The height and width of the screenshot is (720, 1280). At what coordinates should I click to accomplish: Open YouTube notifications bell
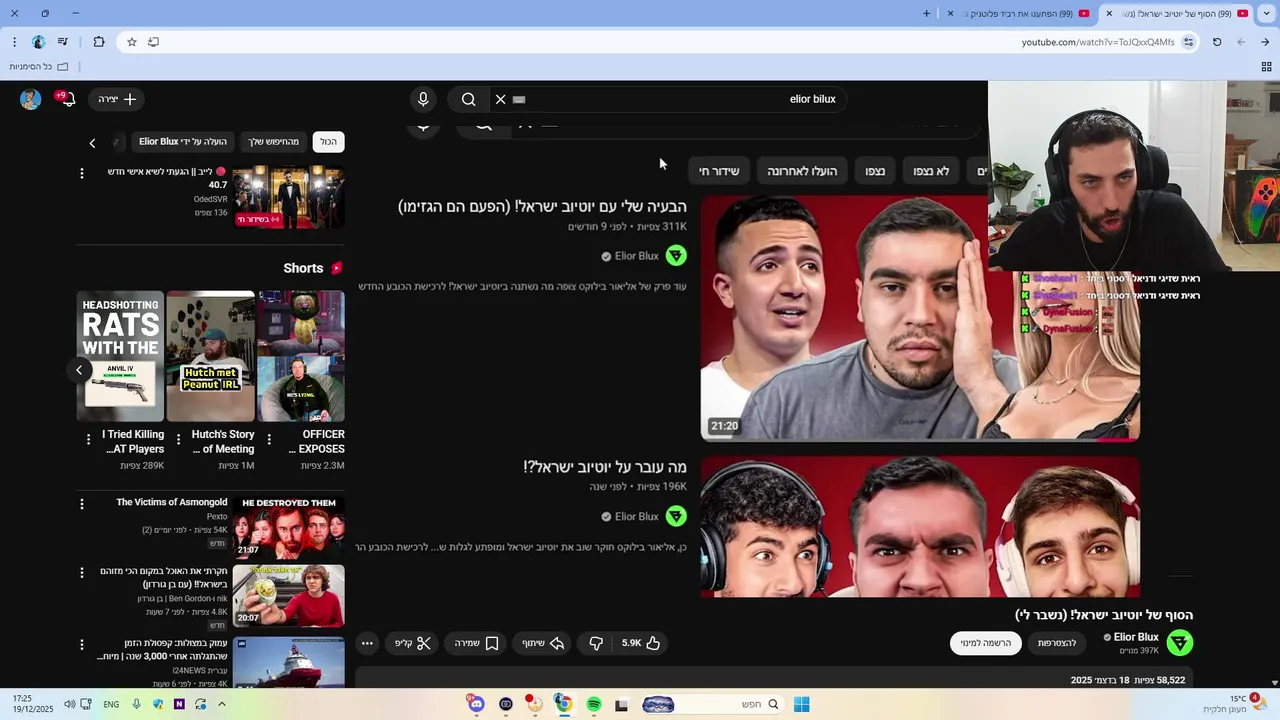(67, 99)
